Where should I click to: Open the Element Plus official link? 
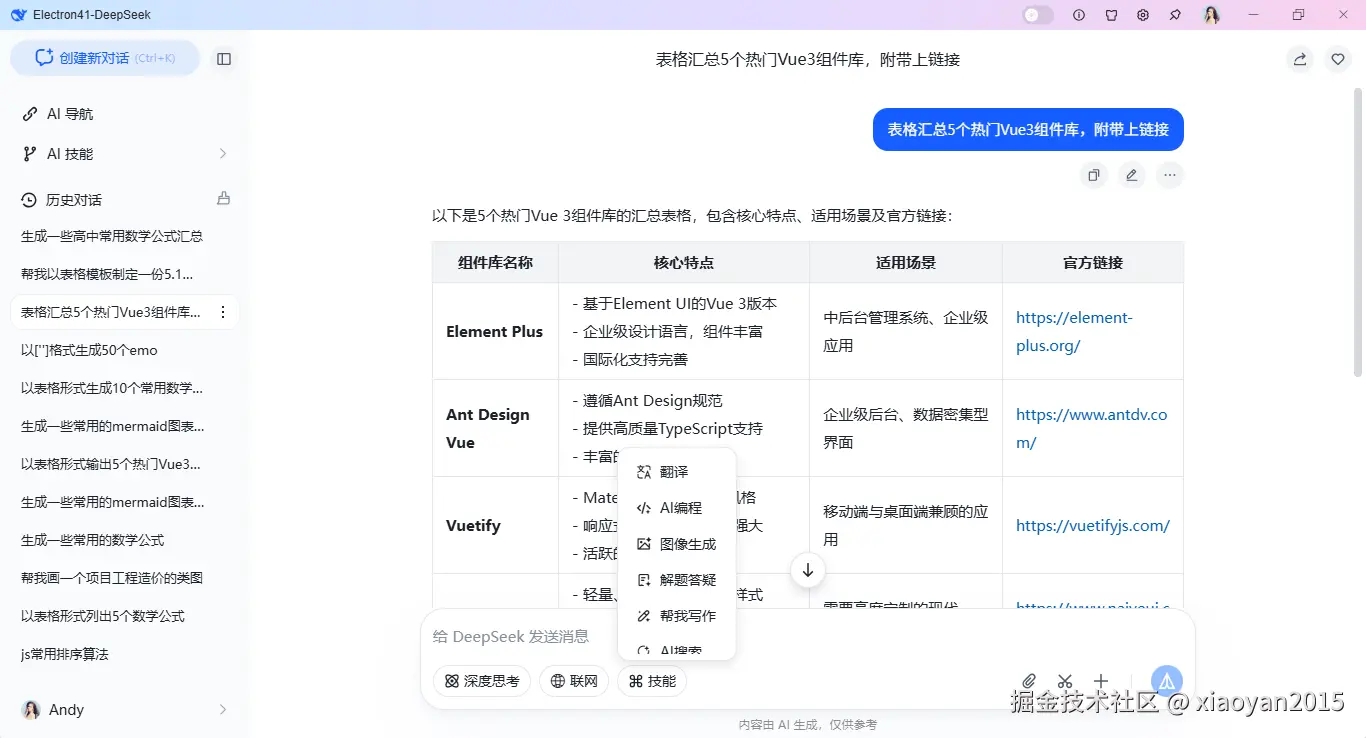coord(1074,317)
